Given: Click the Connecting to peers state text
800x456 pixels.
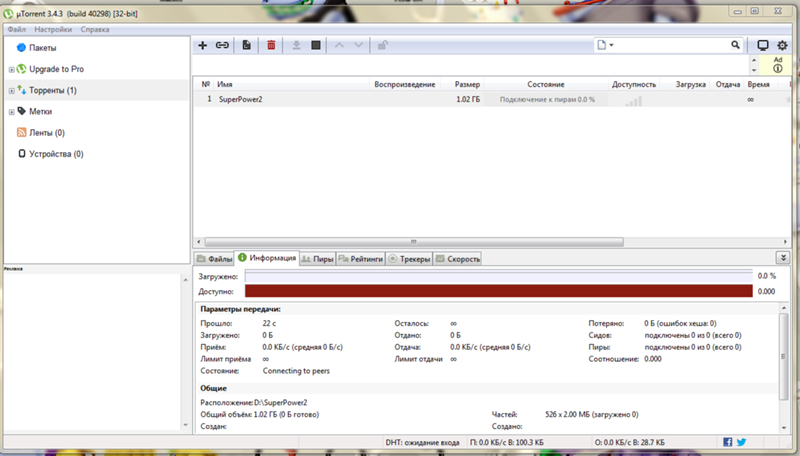Looking at the screenshot, I should pos(296,371).
